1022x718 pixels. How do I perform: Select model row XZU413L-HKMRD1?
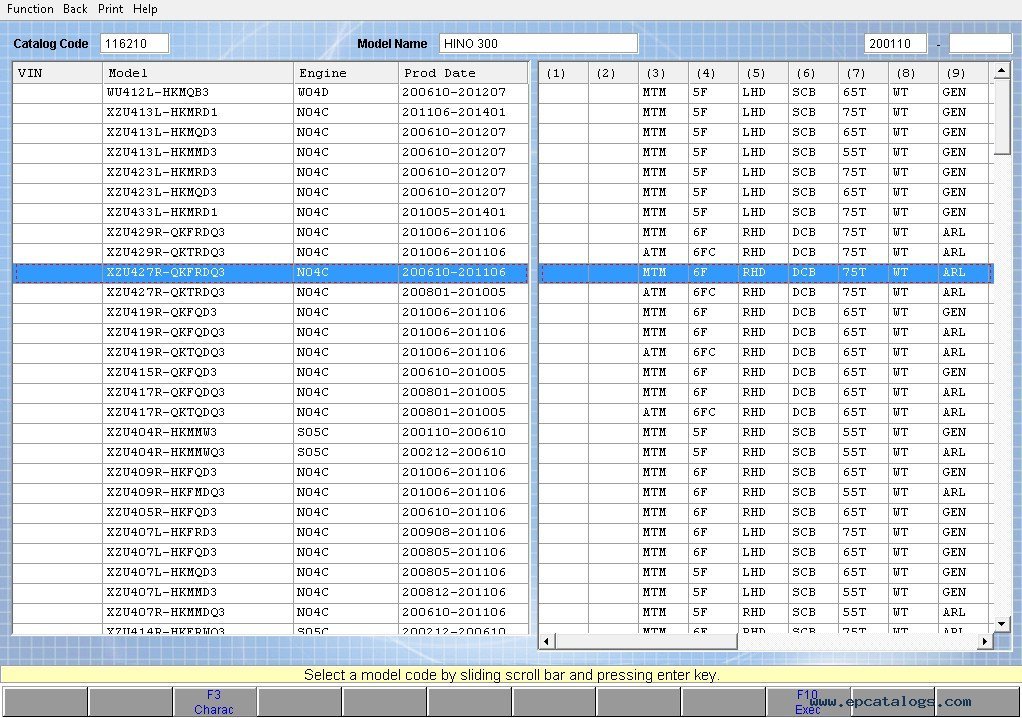pos(270,113)
